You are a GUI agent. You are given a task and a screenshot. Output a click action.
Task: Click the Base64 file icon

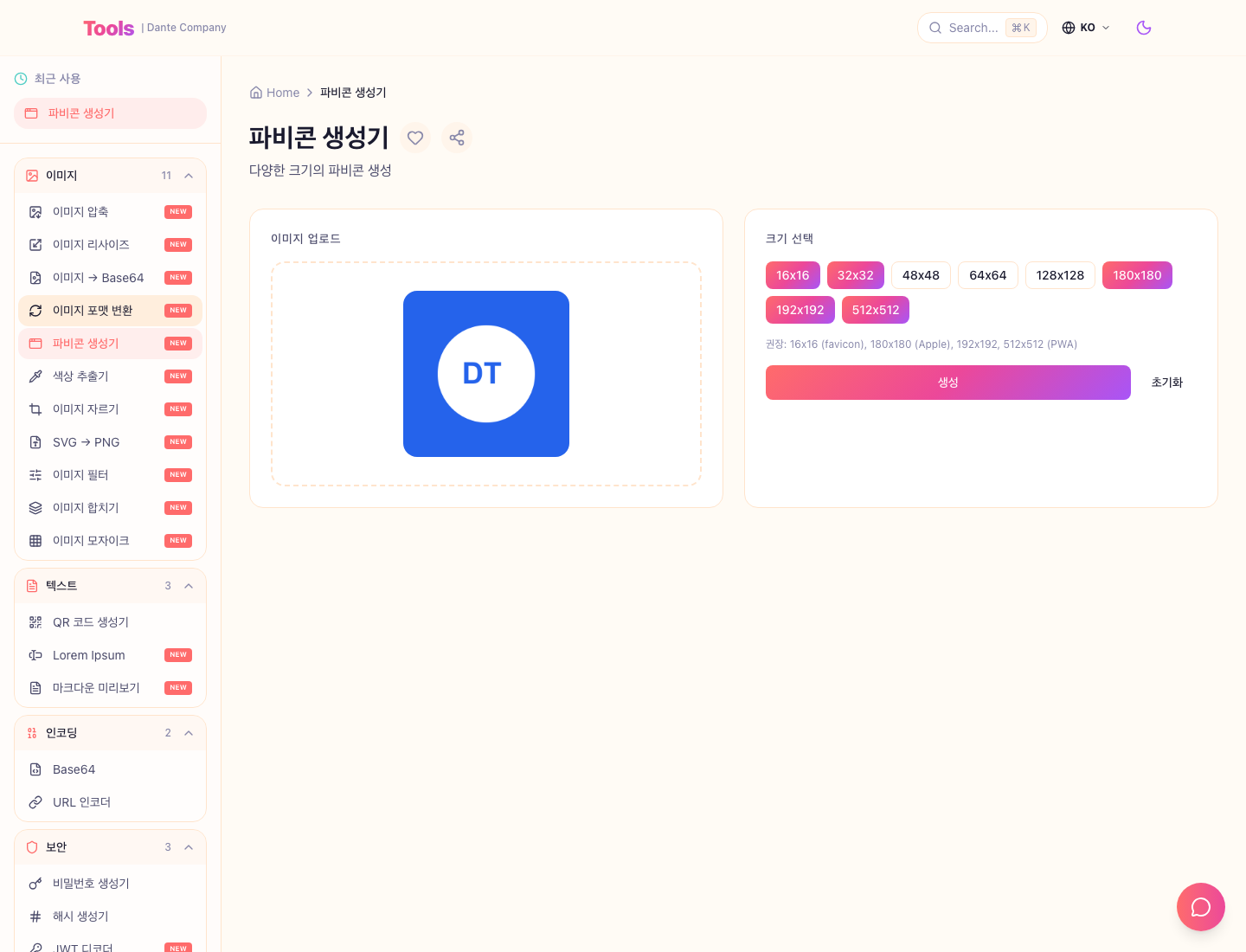[35, 769]
